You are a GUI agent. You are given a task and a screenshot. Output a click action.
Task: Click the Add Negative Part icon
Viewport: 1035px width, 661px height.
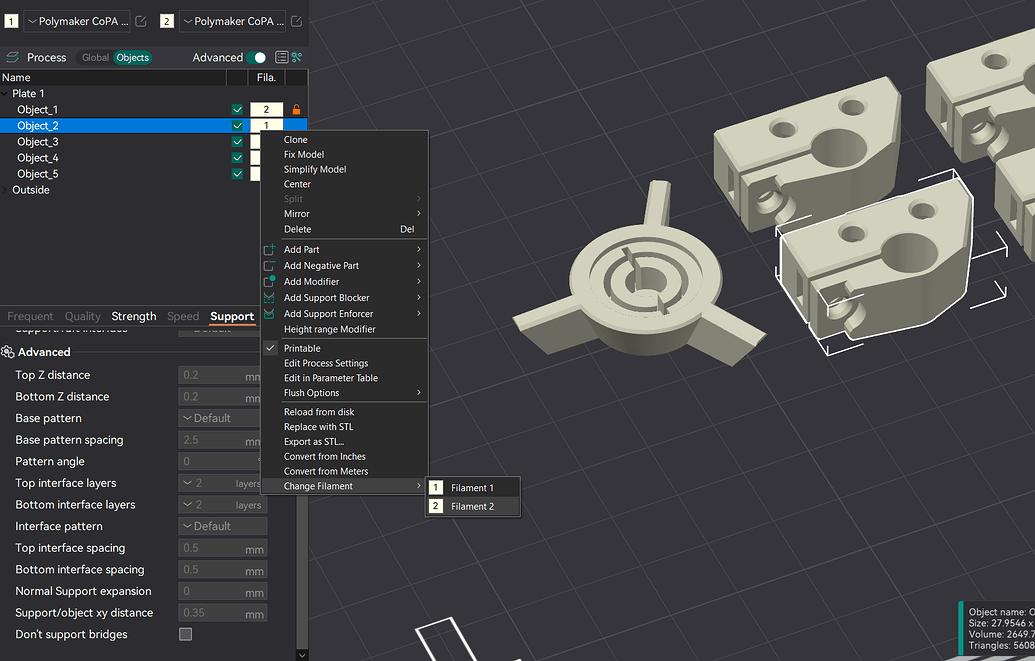(x=269, y=265)
